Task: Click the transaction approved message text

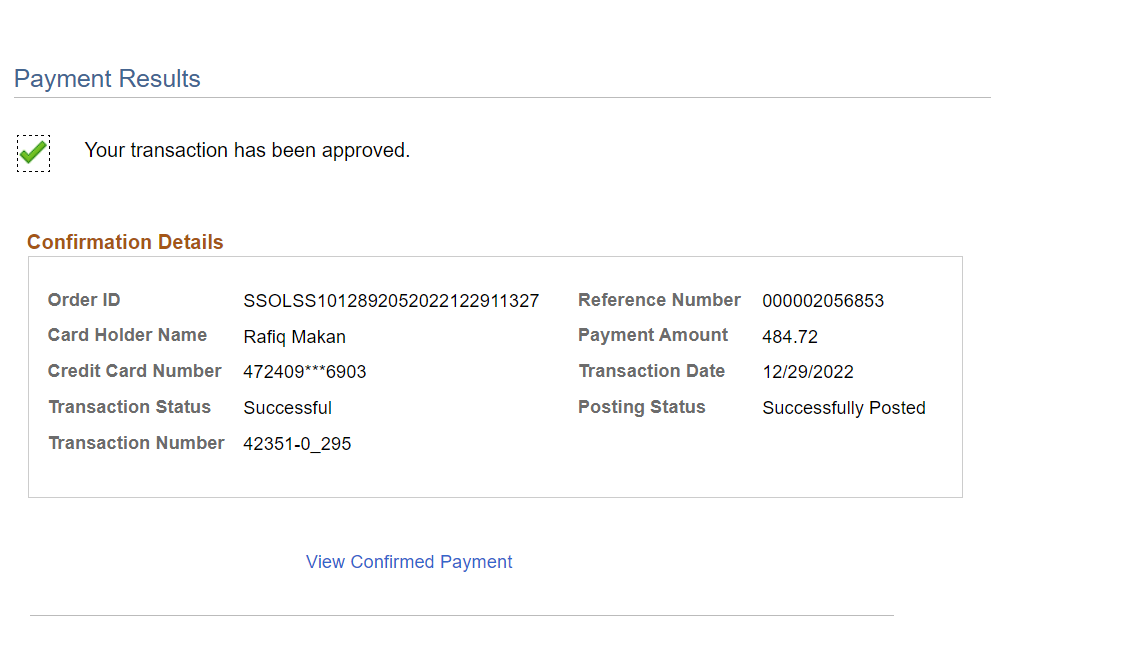Action: (247, 150)
